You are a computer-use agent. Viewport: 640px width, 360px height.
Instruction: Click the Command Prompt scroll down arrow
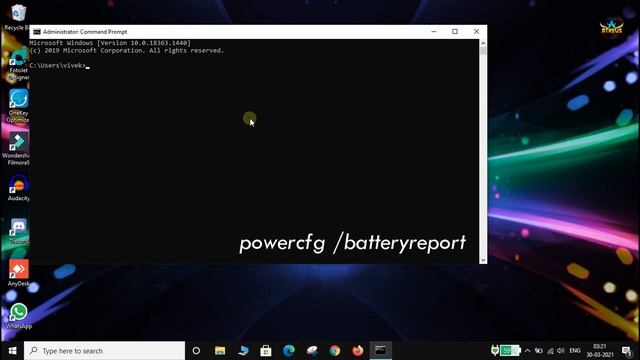coord(483,260)
